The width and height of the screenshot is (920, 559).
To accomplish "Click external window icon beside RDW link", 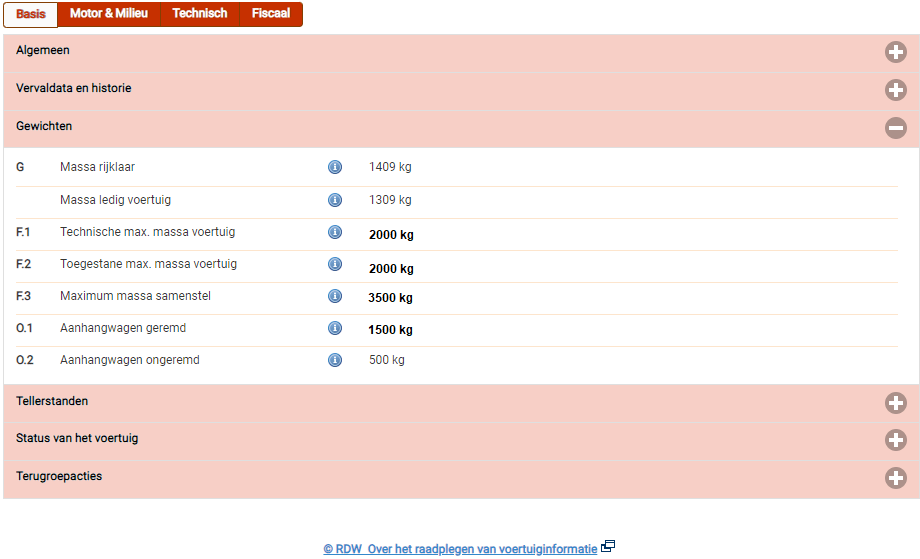I will [x=608, y=547].
